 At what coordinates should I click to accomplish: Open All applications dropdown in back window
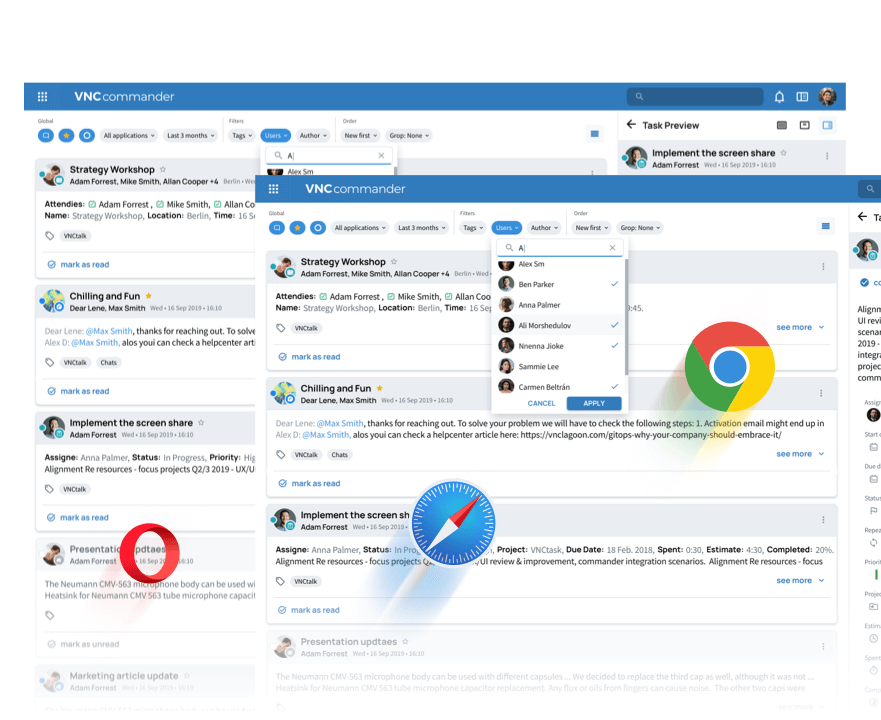point(129,135)
